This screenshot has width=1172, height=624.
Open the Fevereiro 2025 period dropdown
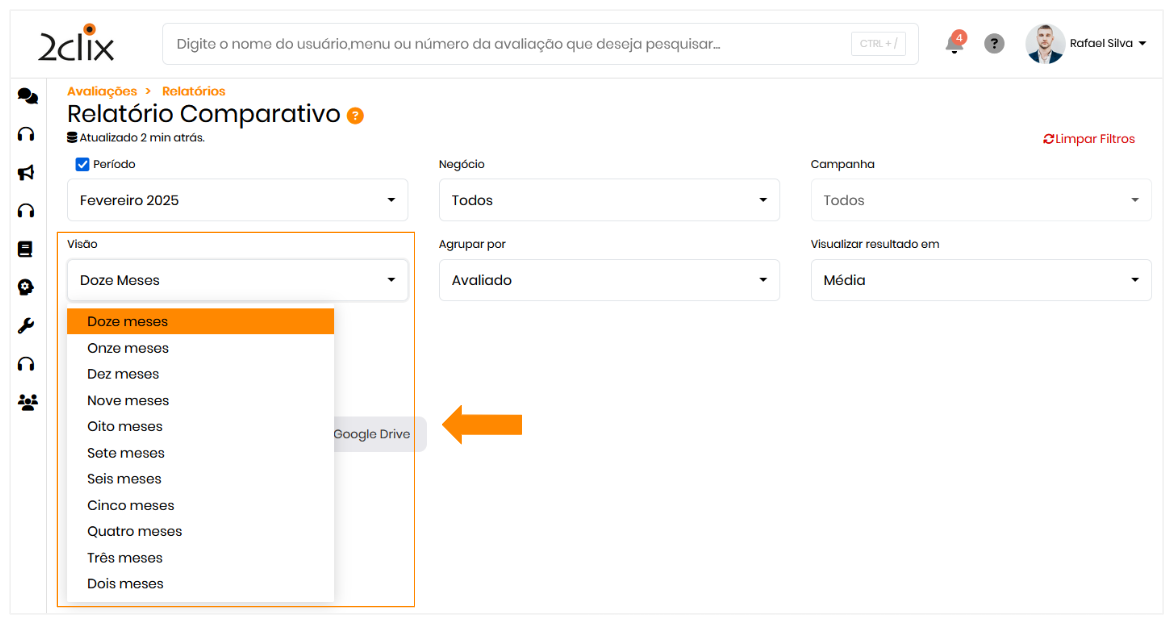pyautogui.click(x=237, y=200)
